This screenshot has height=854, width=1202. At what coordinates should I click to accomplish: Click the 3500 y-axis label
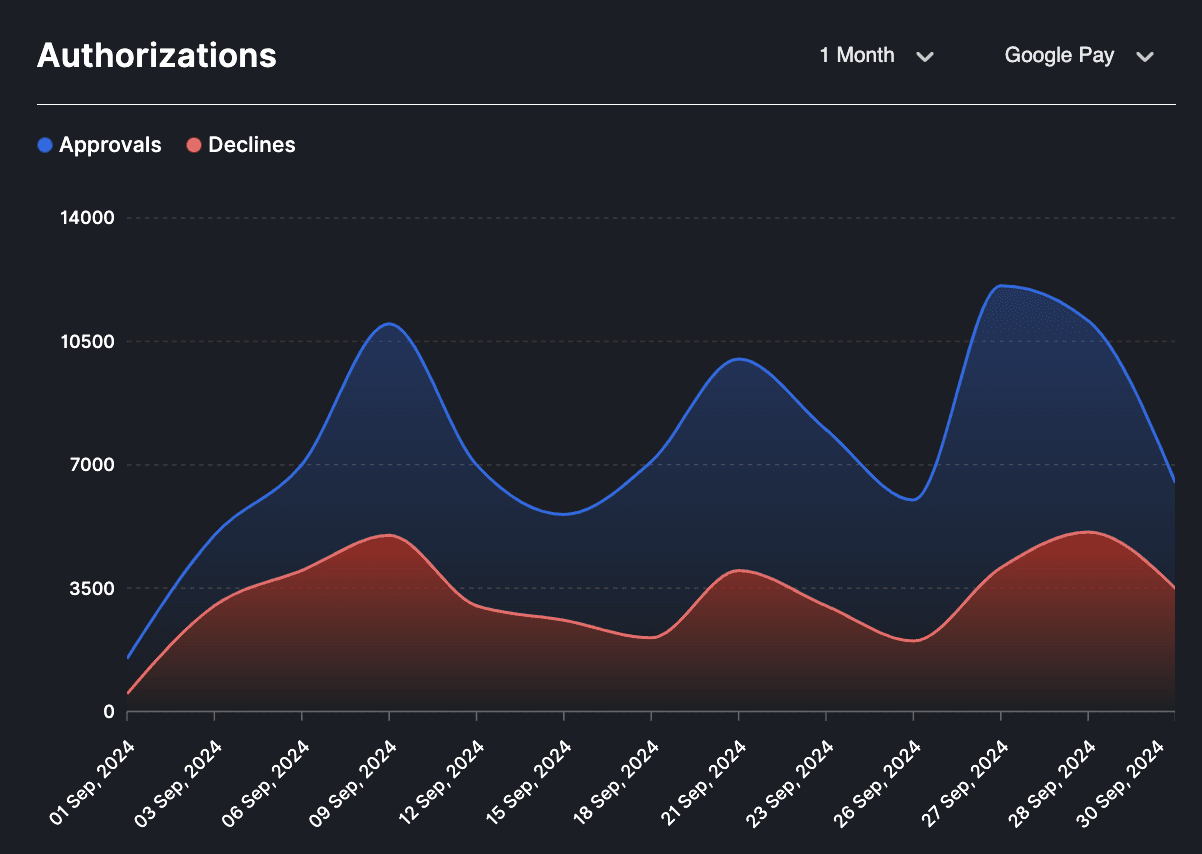pyautogui.click(x=93, y=588)
